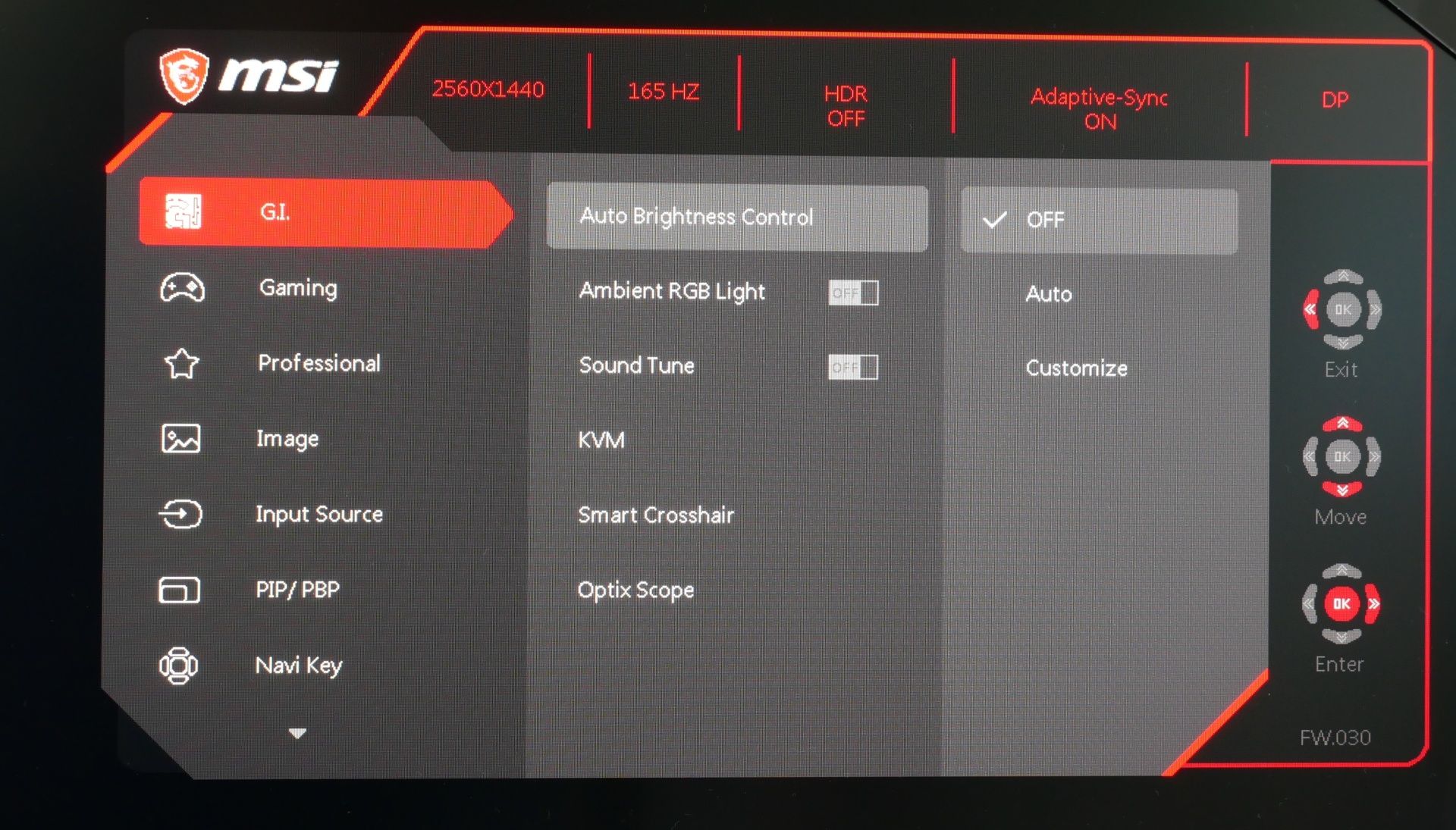
Task: Click the Professional star icon
Action: click(x=181, y=363)
